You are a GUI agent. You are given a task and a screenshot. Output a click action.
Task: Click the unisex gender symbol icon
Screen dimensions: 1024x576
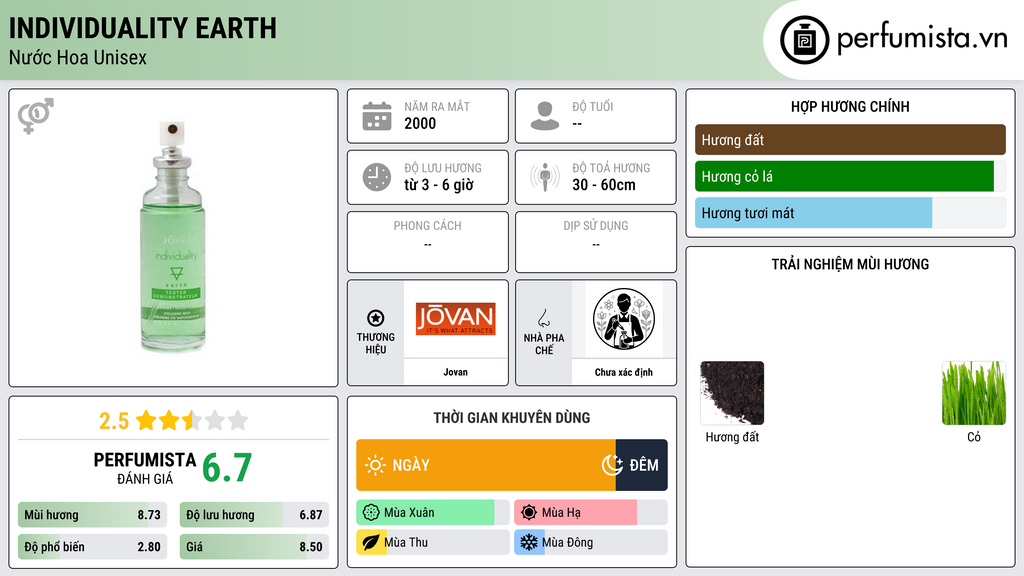[x=36, y=116]
